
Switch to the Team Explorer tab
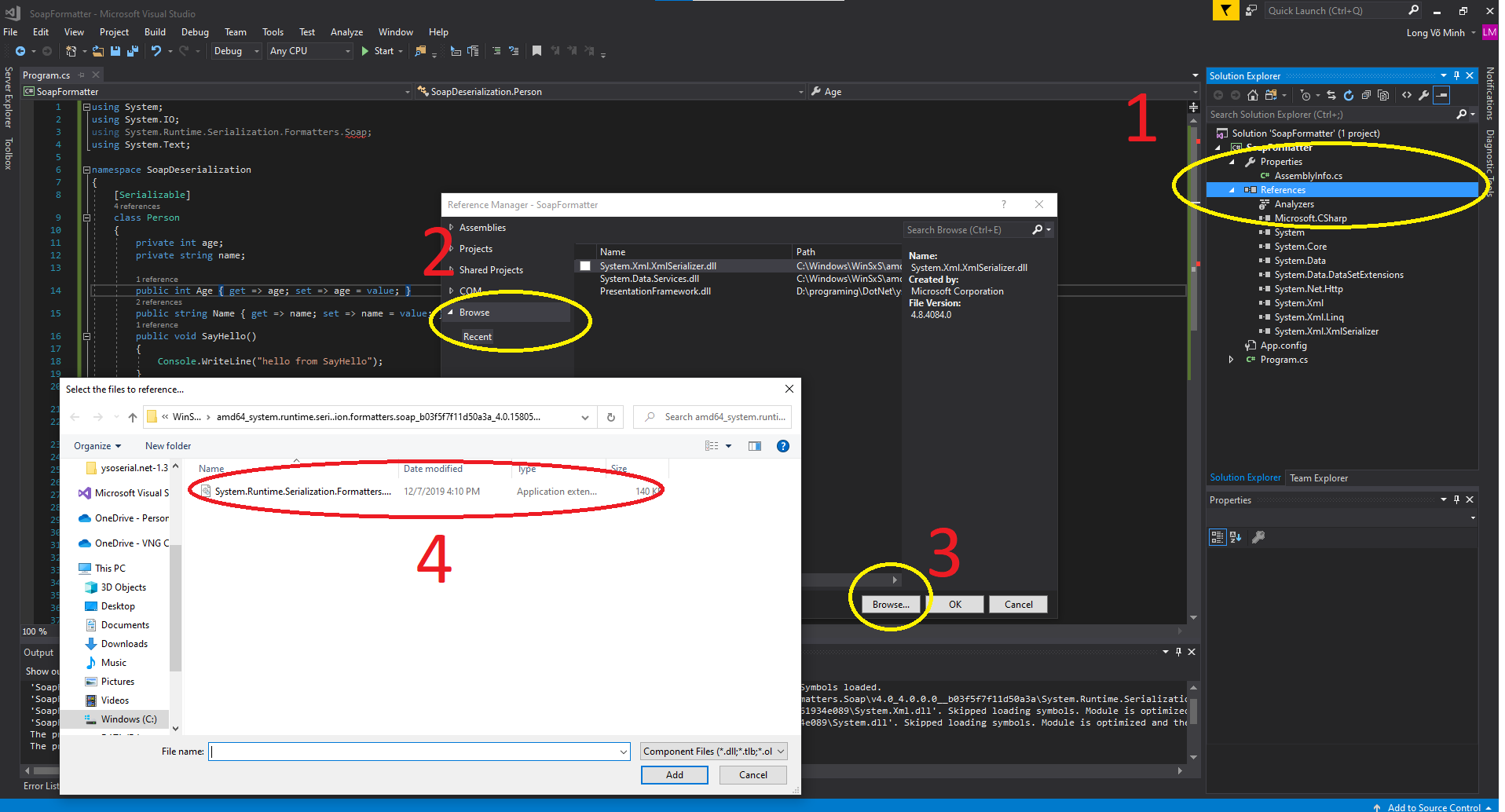[x=1319, y=478]
